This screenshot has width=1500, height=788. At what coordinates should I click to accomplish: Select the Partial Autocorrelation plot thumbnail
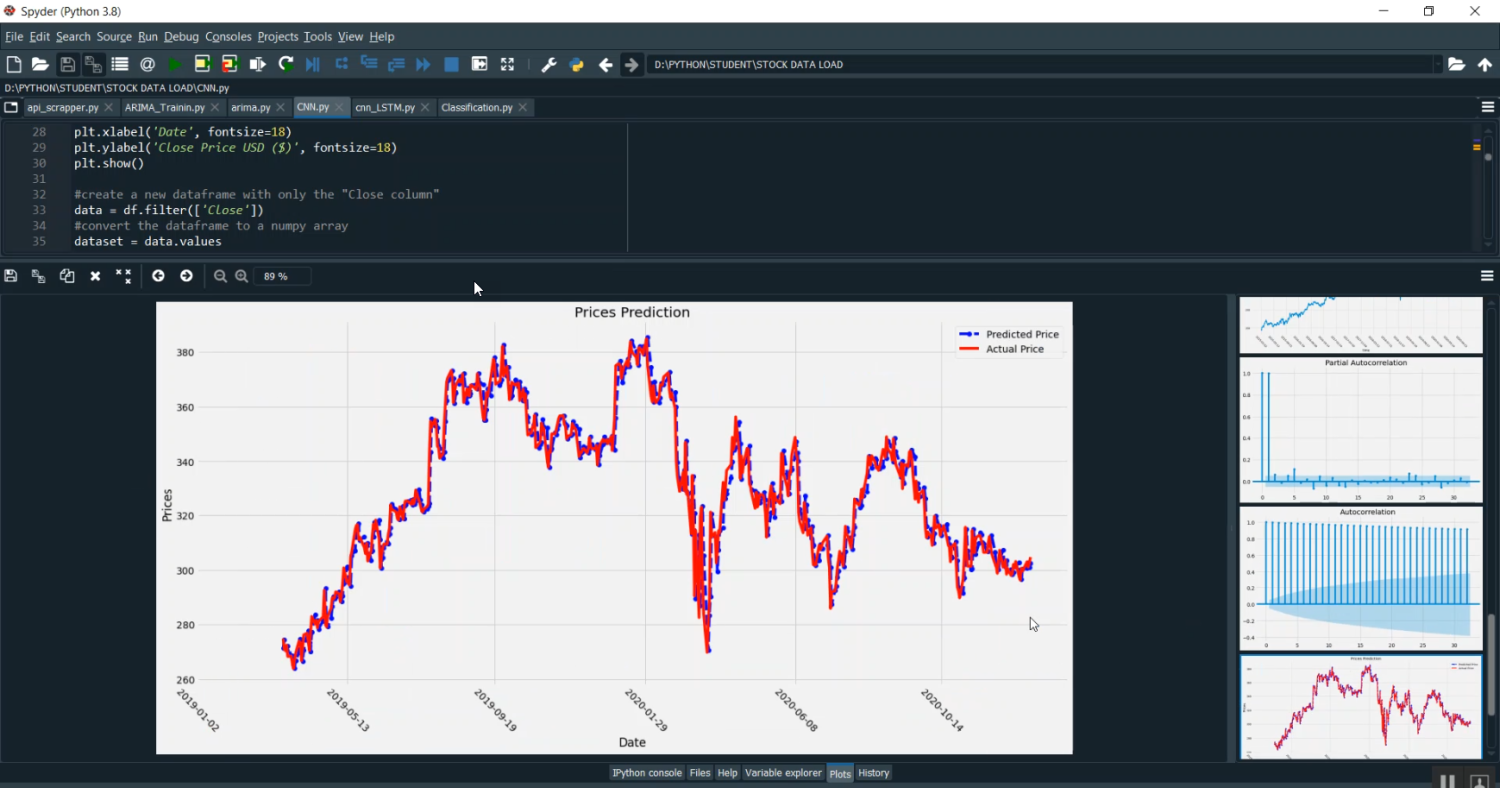(x=1360, y=430)
